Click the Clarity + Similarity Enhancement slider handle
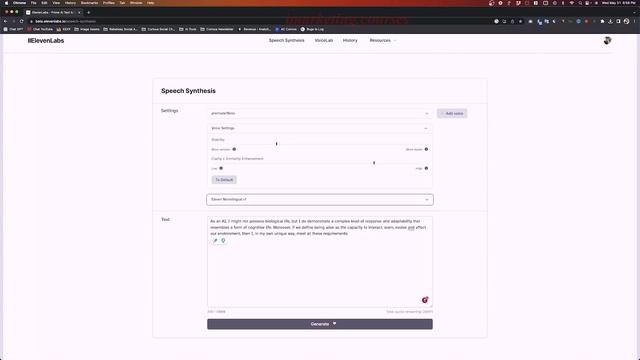The image size is (640, 360). [374, 163]
